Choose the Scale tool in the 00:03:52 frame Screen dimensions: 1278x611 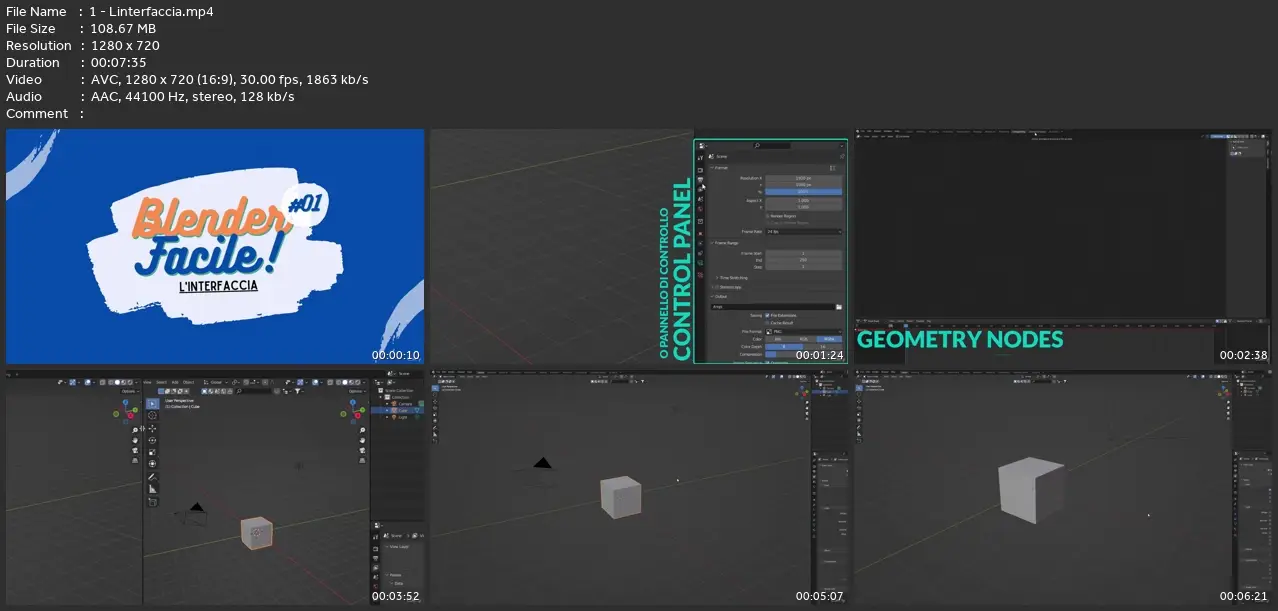point(152,452)
